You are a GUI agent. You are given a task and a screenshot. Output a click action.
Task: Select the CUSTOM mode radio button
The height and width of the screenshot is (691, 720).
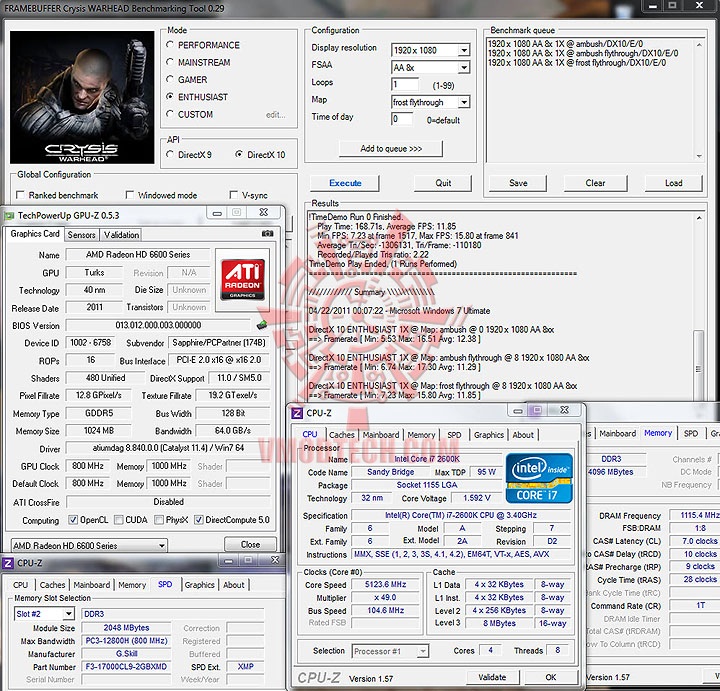(170, 114)
